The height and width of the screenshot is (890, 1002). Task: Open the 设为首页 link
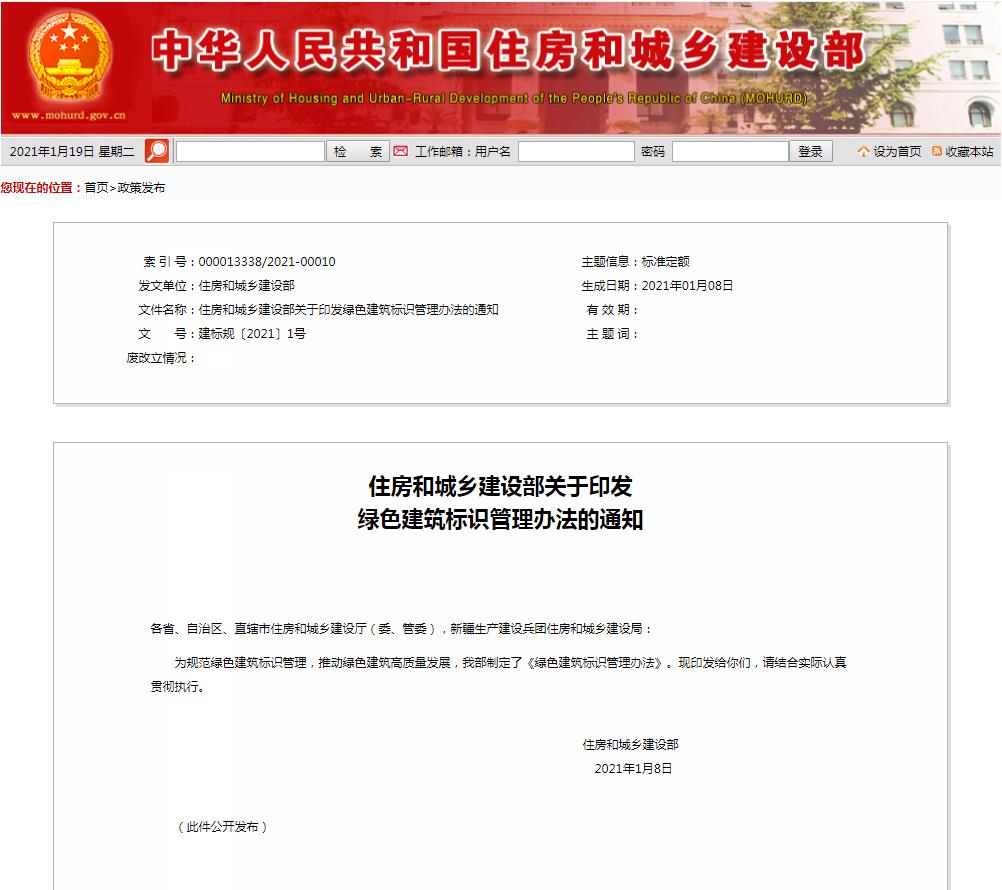coord(897,151)
